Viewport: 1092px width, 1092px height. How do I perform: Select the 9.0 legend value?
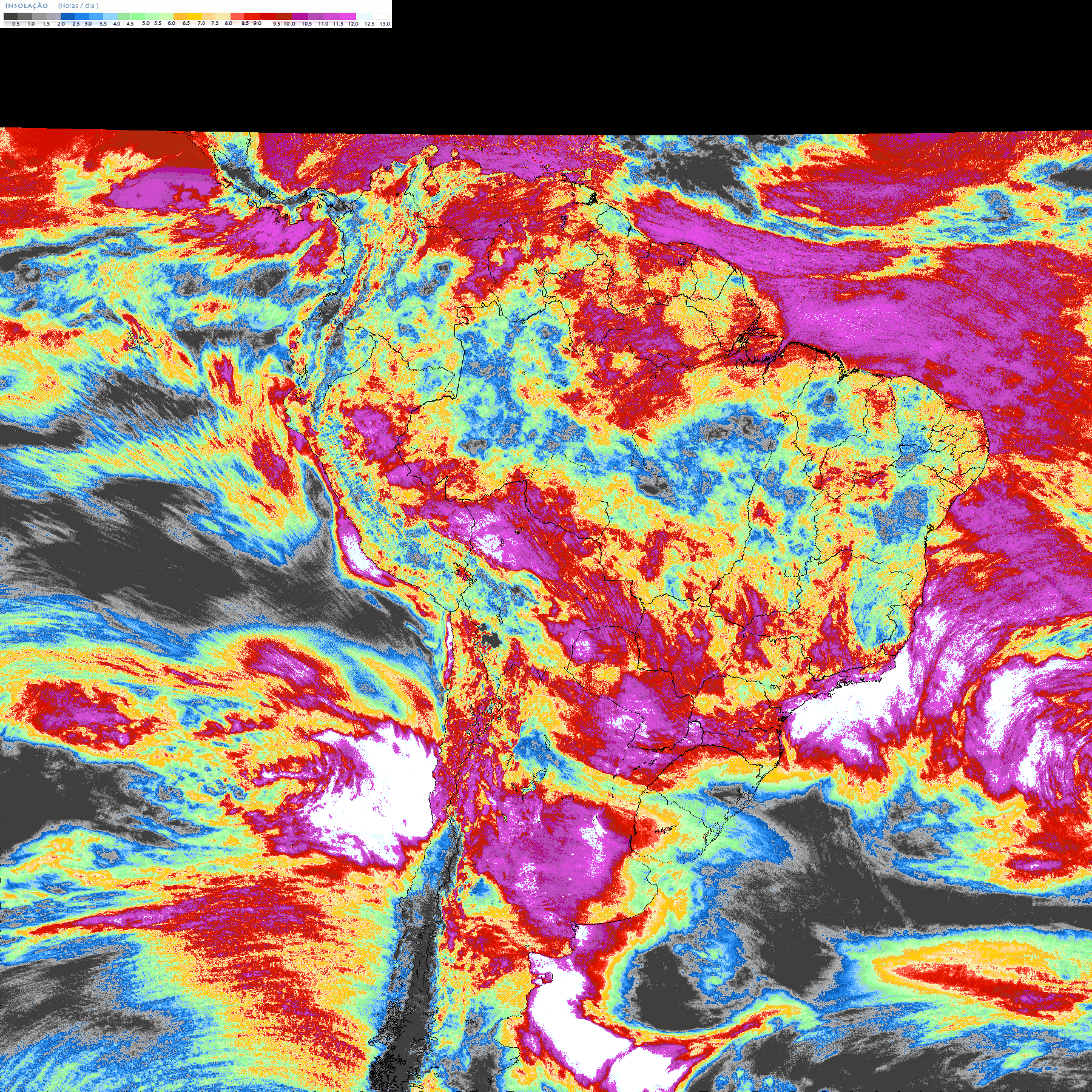pyautogui.click(x=257, y=23)
